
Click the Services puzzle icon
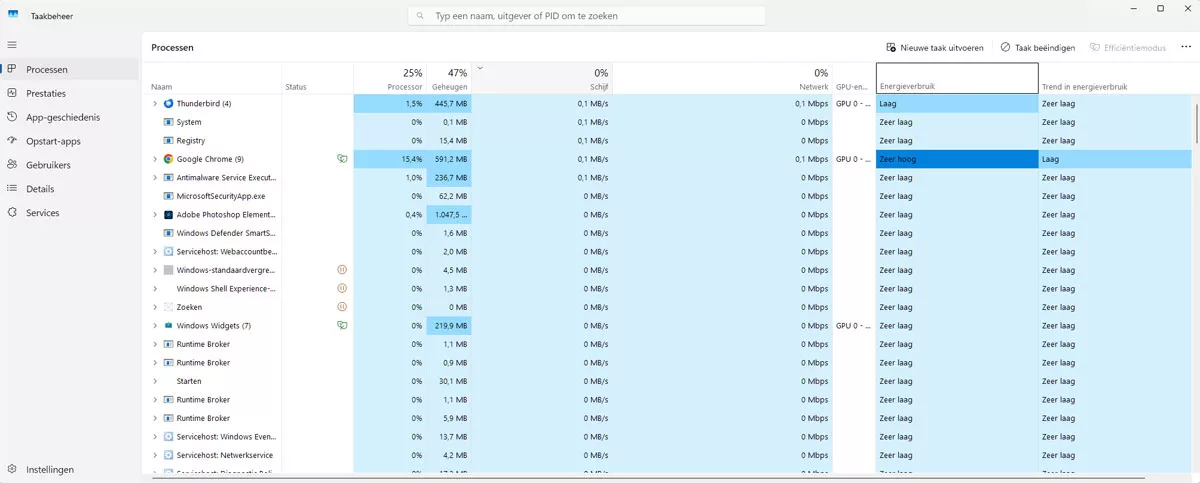pyautogui.click(x=12, y=213)
